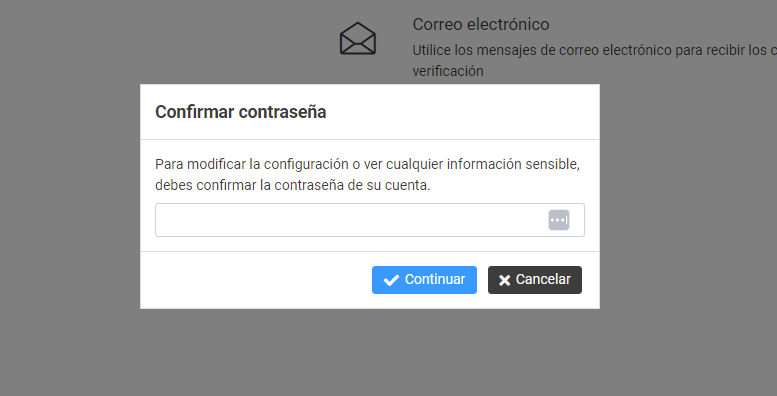Focus the password confirmation input field
777x396 pixels.
(370, 220)
